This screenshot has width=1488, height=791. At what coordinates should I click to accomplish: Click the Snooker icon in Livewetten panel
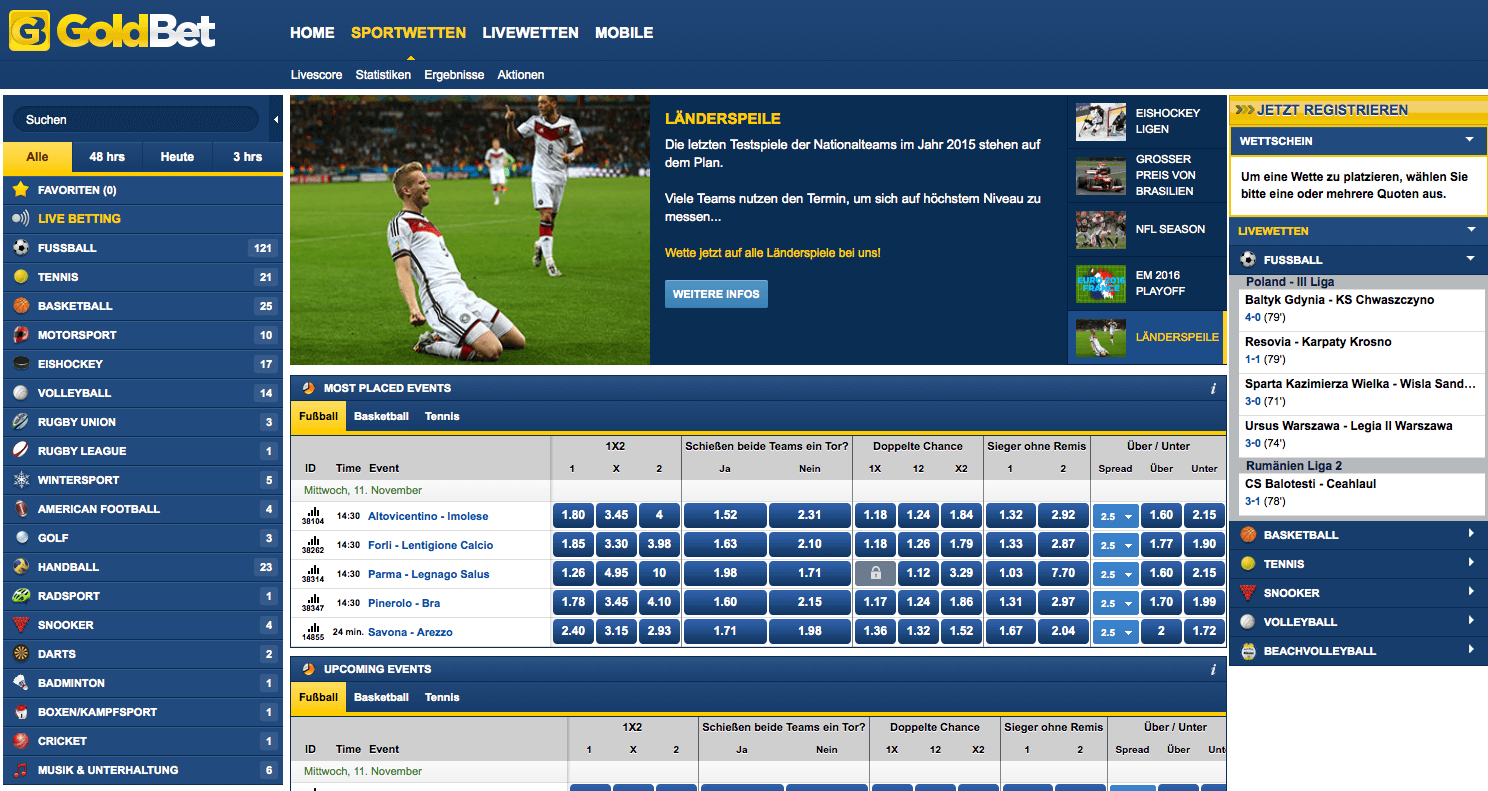(1247, 592)
